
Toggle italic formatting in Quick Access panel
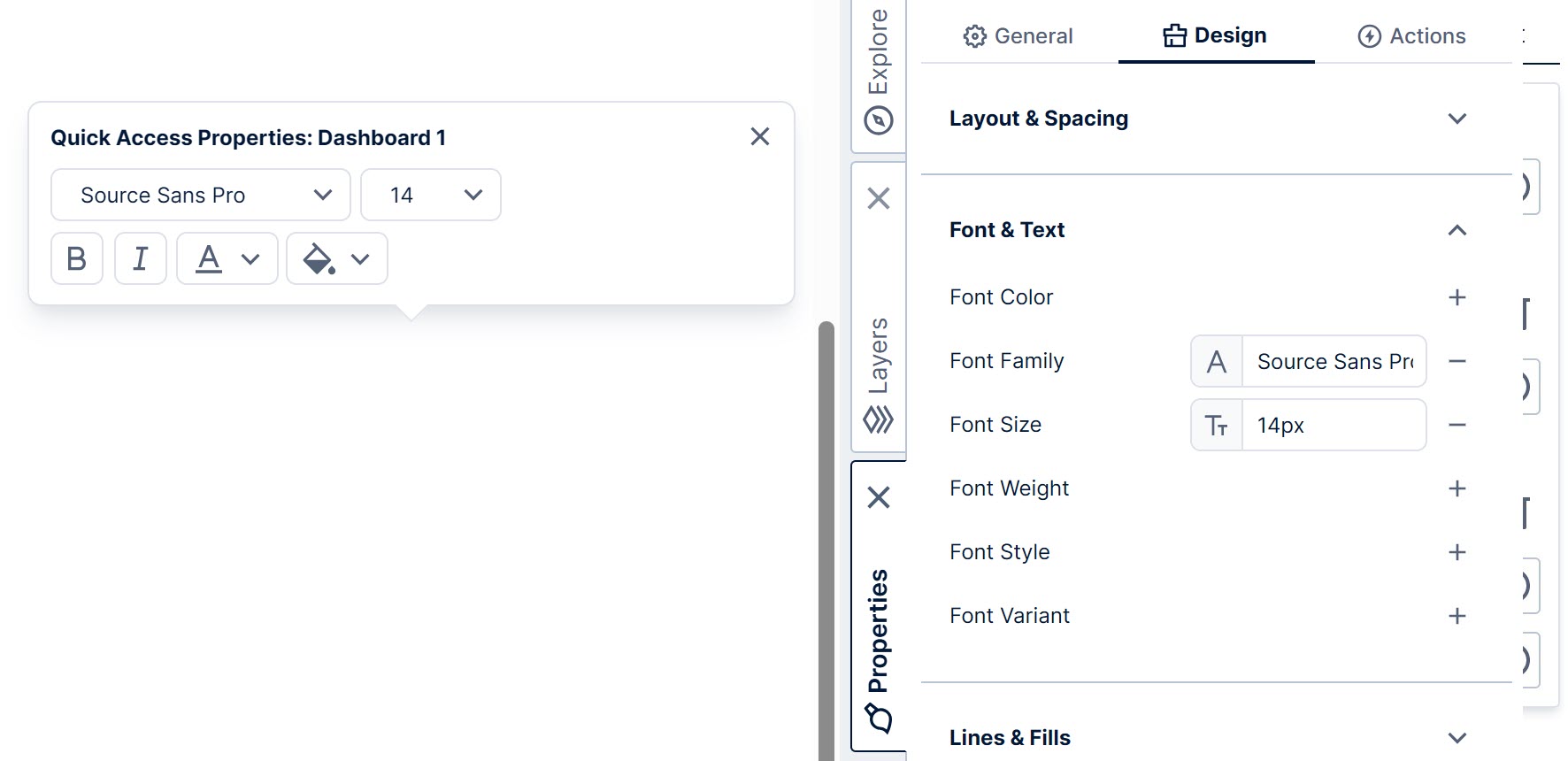(x=140, y=258)
